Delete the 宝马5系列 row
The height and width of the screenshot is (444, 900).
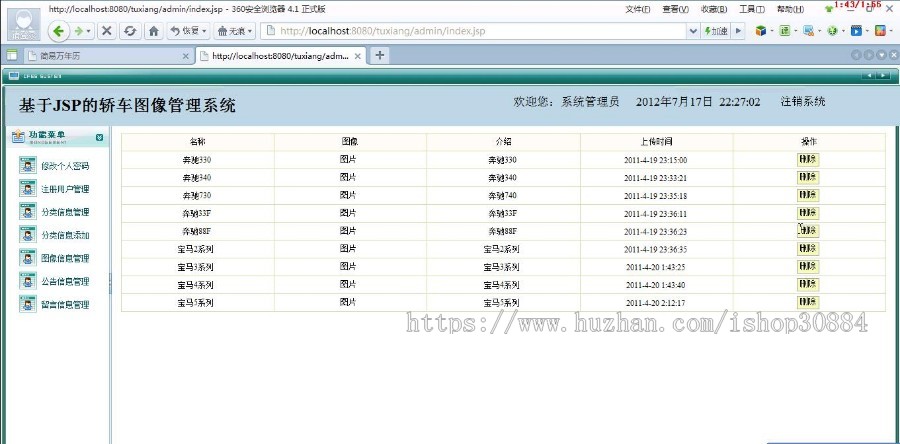(808, 302)
